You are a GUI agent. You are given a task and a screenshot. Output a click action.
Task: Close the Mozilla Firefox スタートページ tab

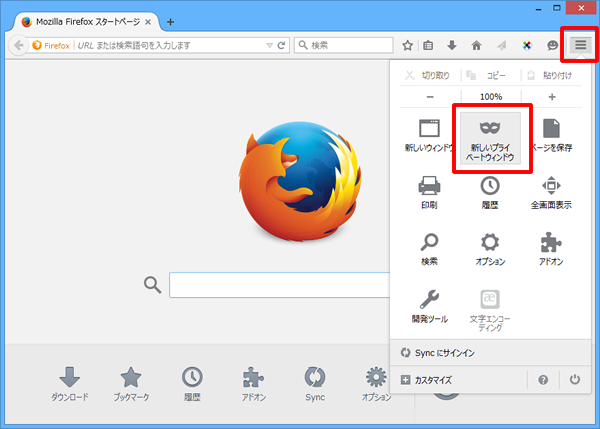click(148, 22)
